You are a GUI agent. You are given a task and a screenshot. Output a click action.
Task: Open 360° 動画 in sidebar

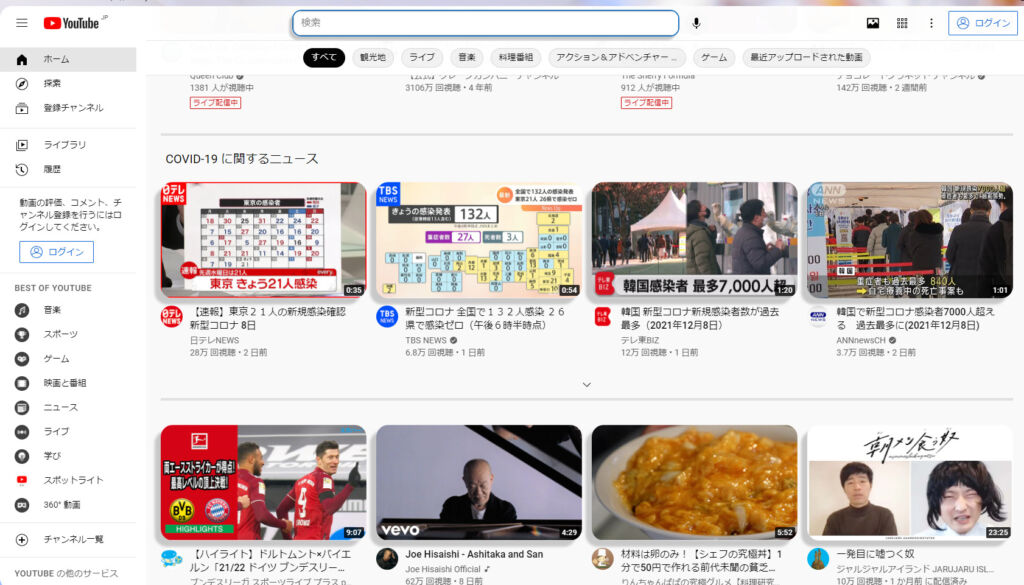coord(68,505)
